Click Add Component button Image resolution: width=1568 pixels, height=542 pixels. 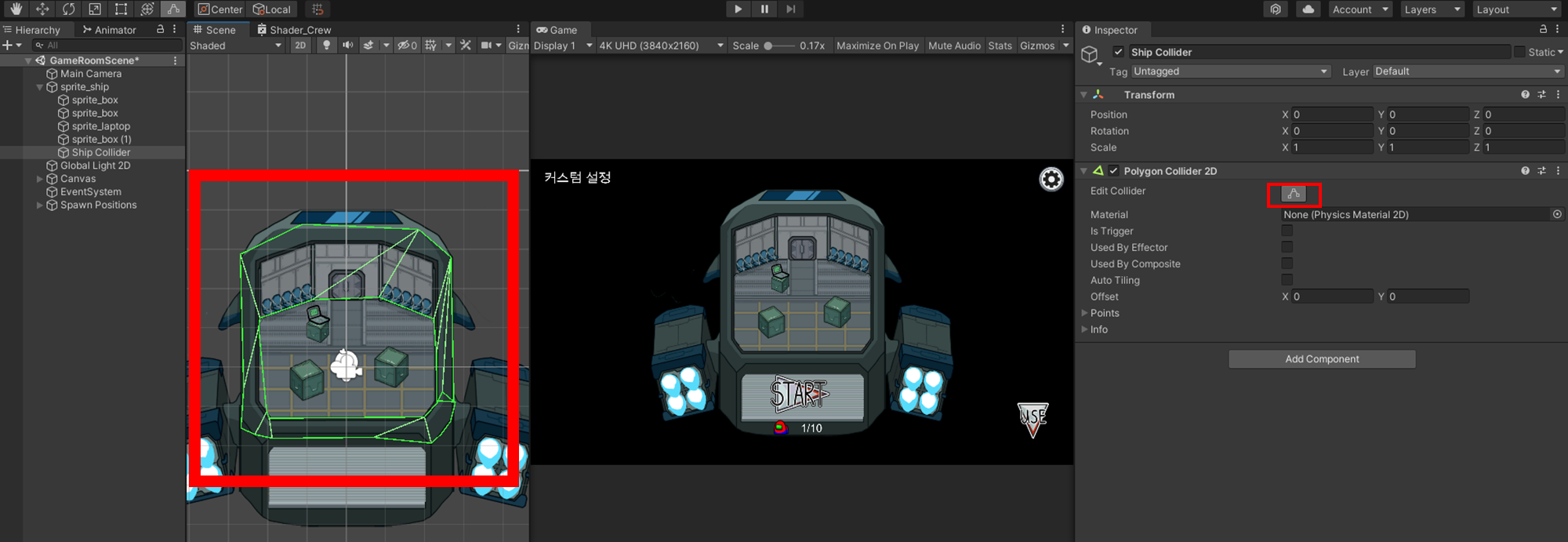[1322, 359]
